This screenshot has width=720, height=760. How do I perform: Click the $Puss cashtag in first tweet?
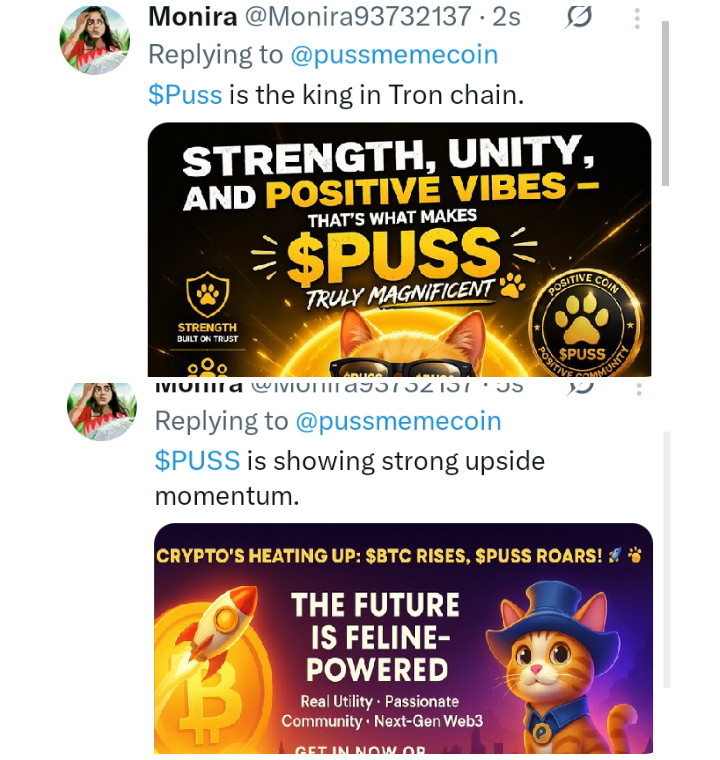[185, 95]
